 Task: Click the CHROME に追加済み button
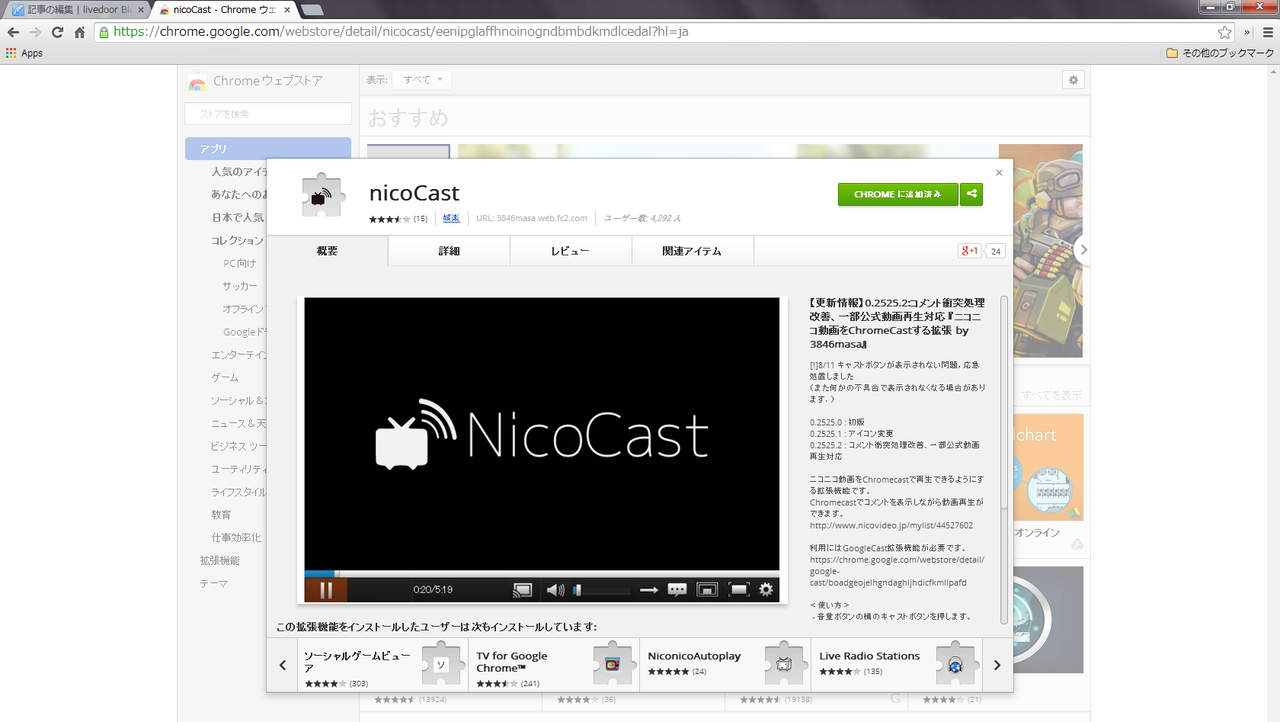click(x=898, y=194)
